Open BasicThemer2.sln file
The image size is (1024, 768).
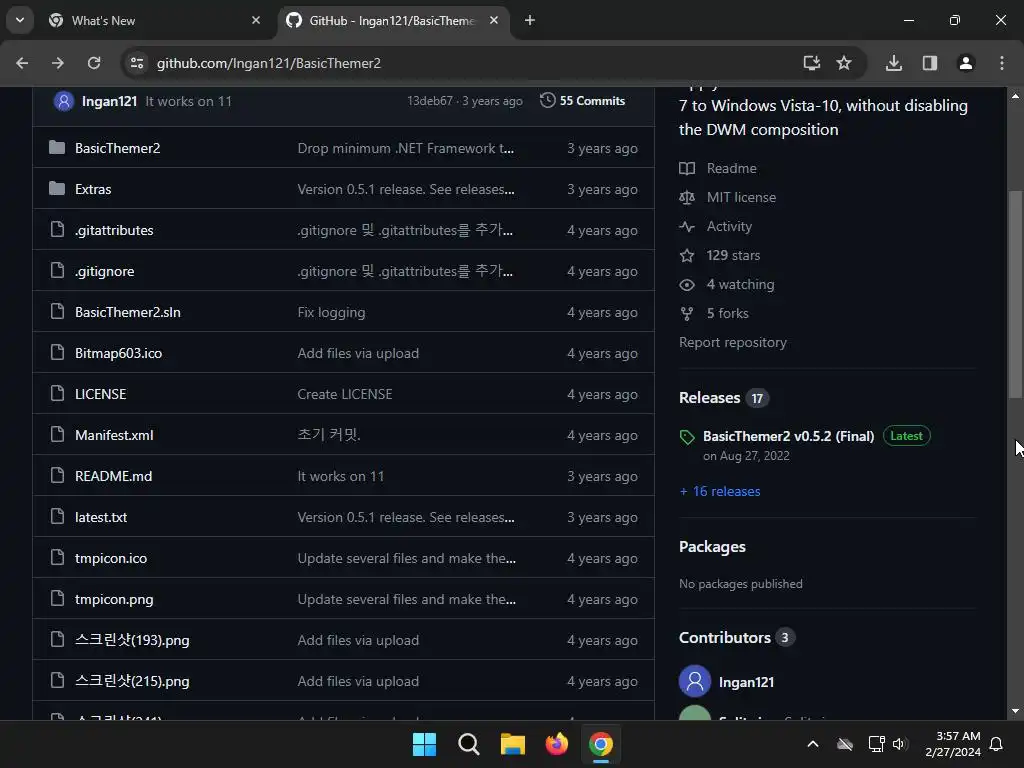[127, 312]
